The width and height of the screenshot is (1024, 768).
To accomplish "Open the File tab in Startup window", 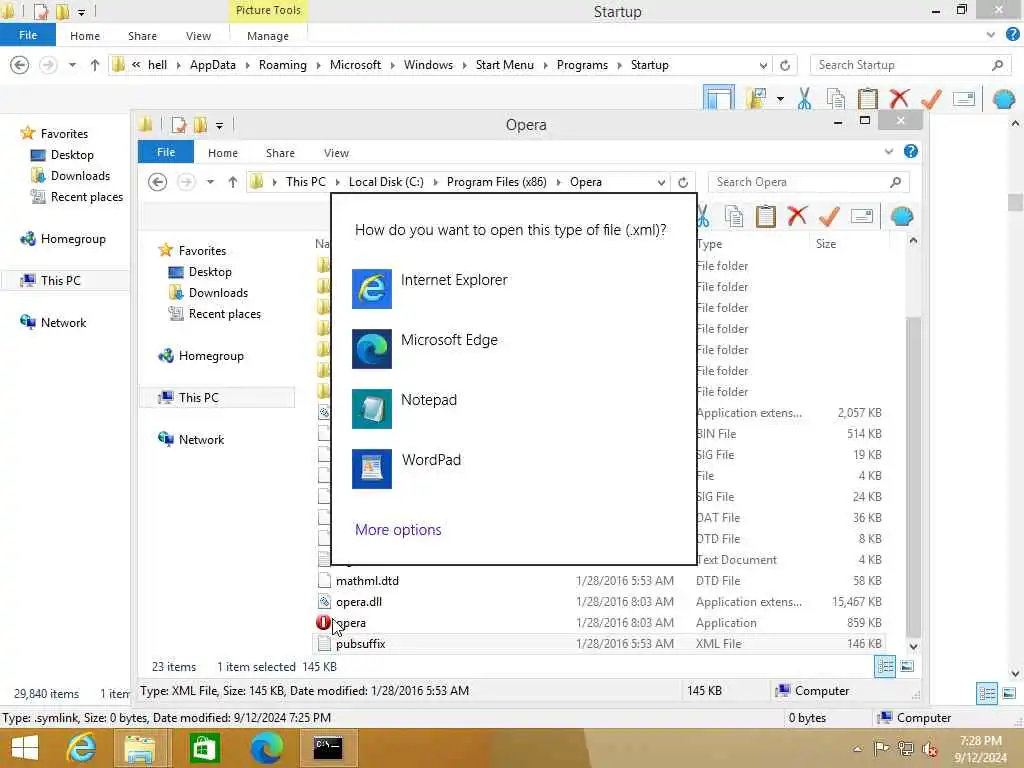I will (28, 35).
